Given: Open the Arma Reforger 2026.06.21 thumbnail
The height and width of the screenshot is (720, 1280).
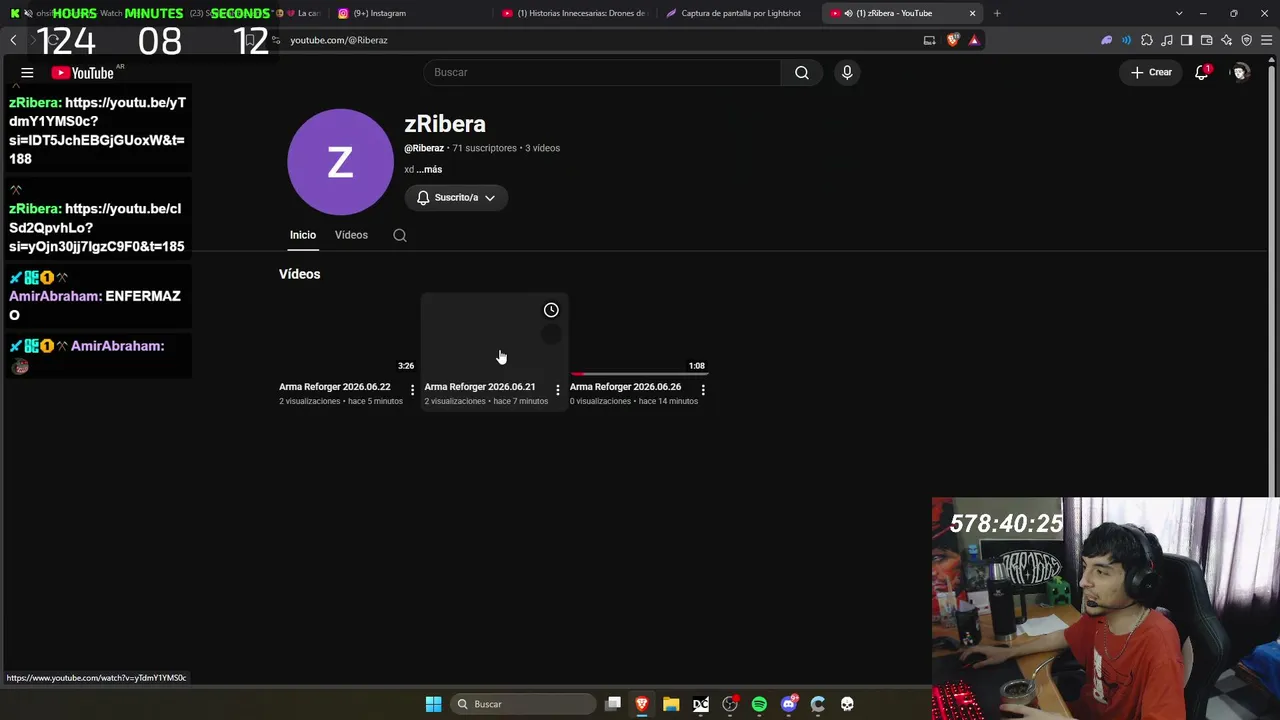Looking at the screenshot, I should click(494, 336).
